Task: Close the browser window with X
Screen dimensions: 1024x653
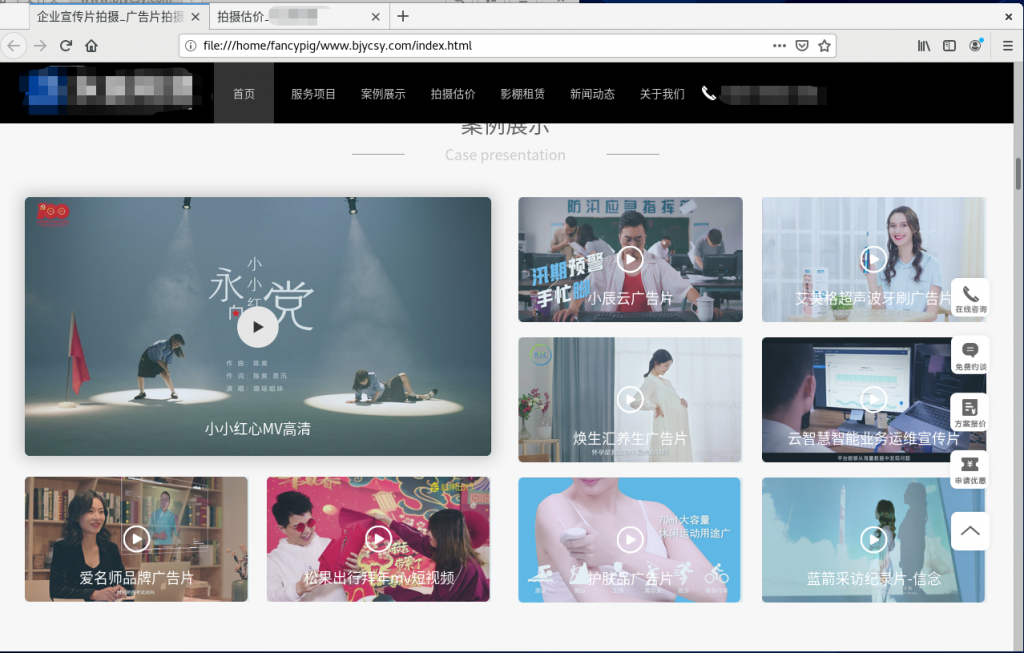Action: (x=1008, y=17)
